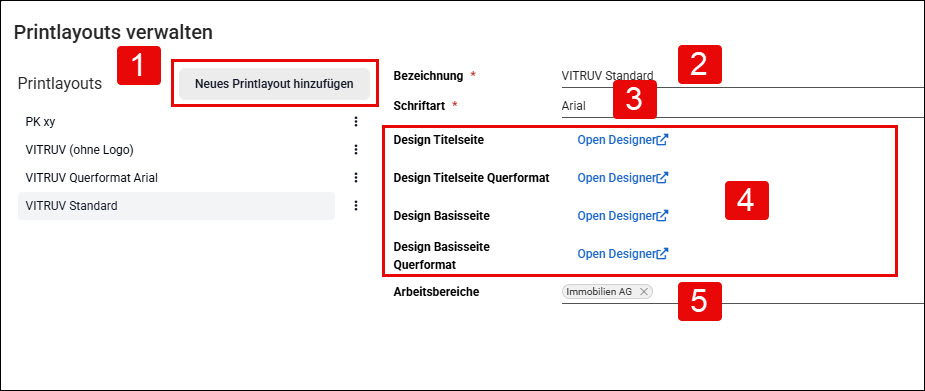Select PK xy in Printlayouts list
The height and width of the screenshot is (391, 925).
coord(176,121)
